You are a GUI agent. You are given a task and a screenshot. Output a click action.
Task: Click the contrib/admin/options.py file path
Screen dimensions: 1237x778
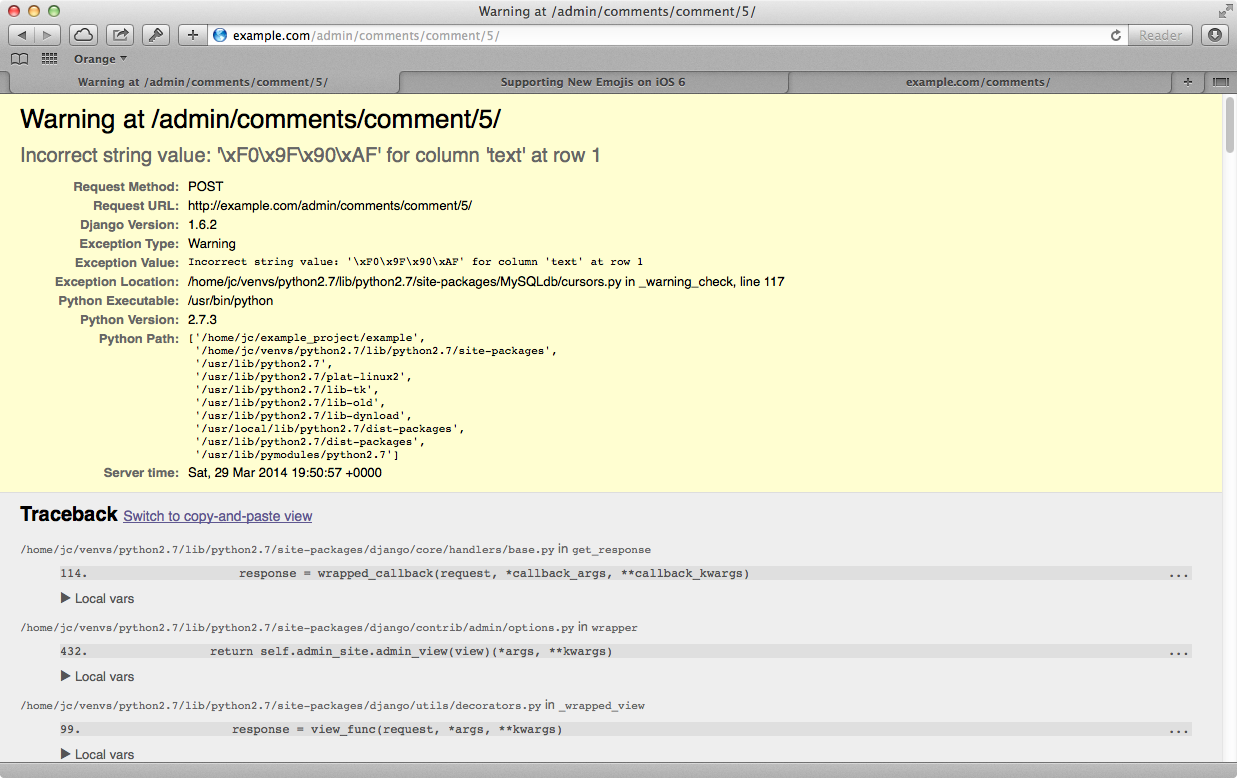(x=297, y=628)
